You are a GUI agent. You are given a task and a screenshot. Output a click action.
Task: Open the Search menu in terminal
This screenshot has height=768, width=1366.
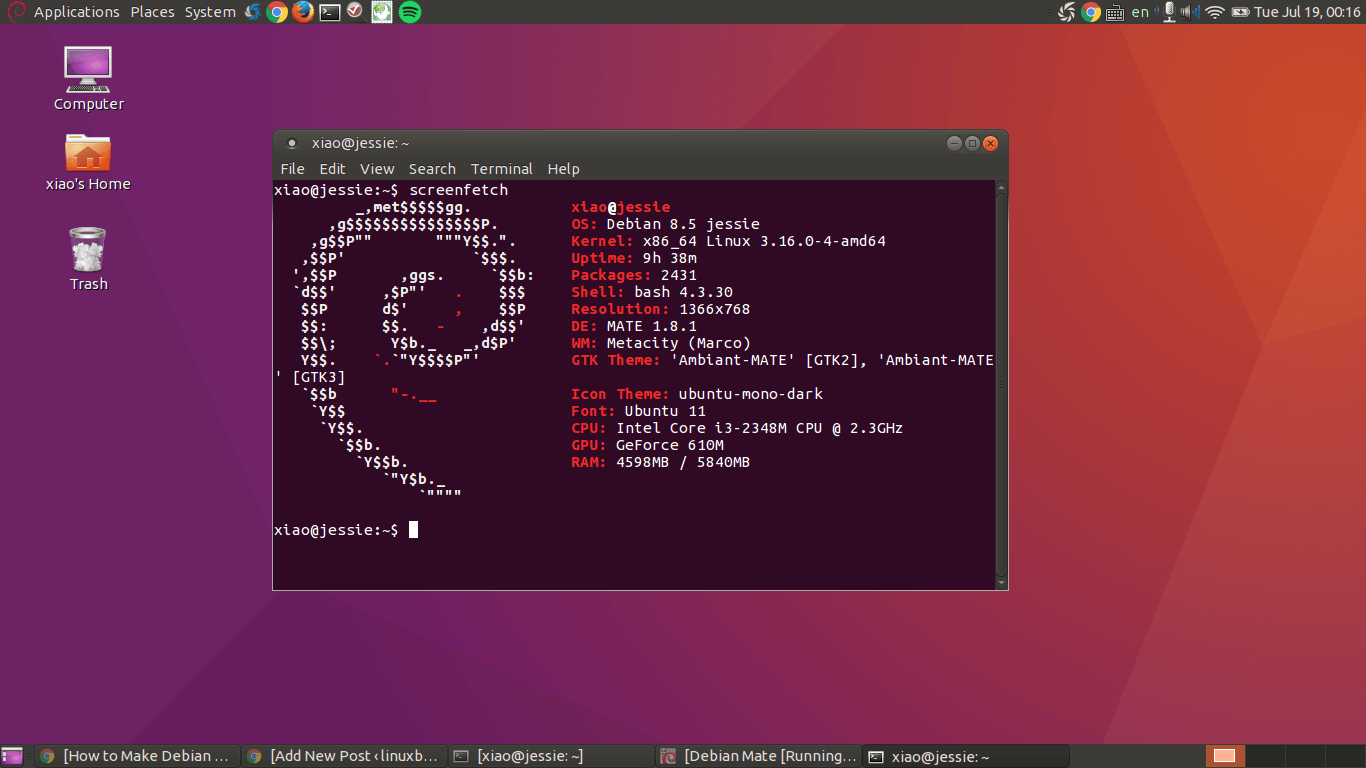(x=432, y=169)
